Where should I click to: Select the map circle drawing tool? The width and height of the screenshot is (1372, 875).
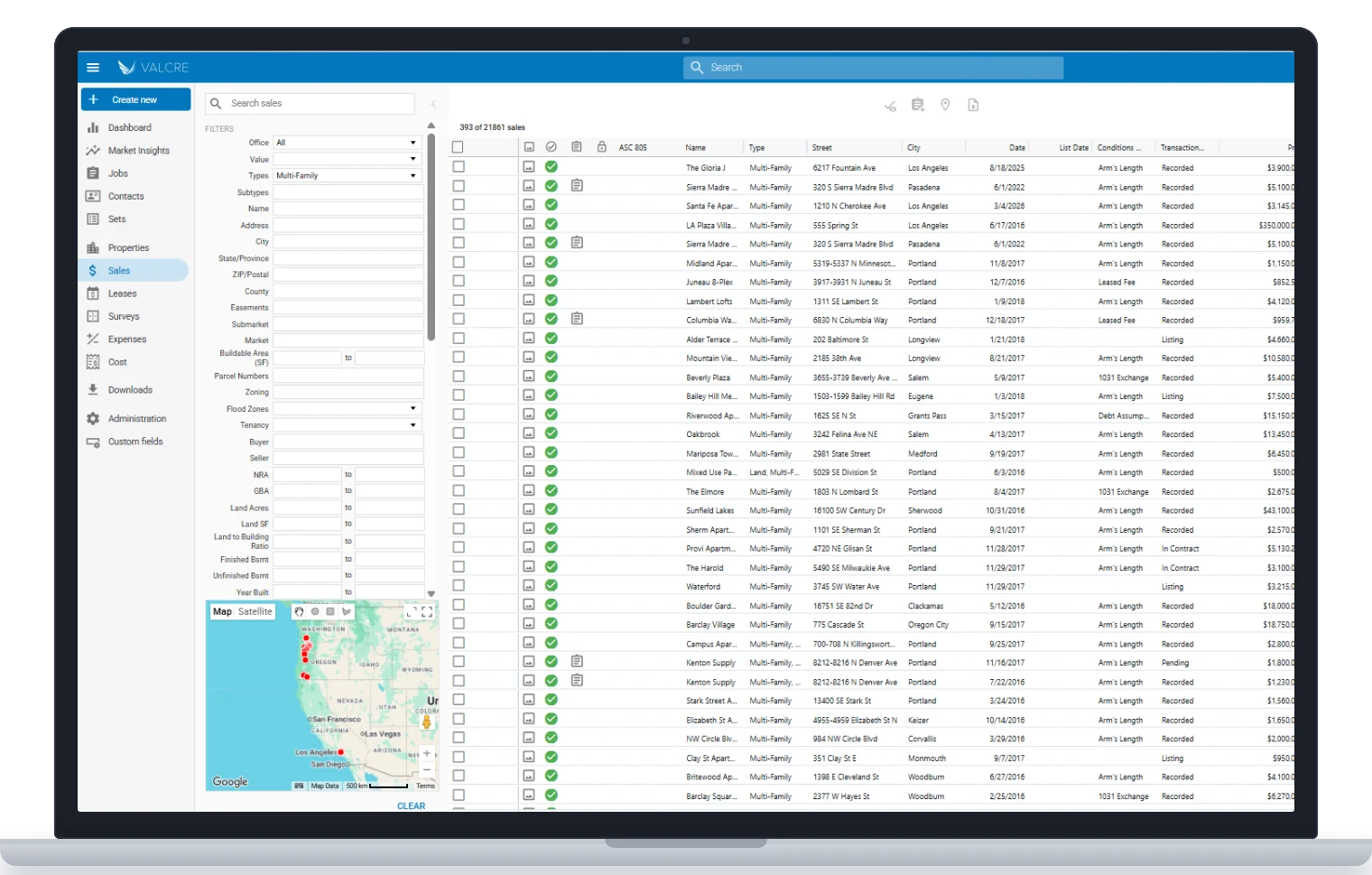pyautogui.click(x=315, y=611)
